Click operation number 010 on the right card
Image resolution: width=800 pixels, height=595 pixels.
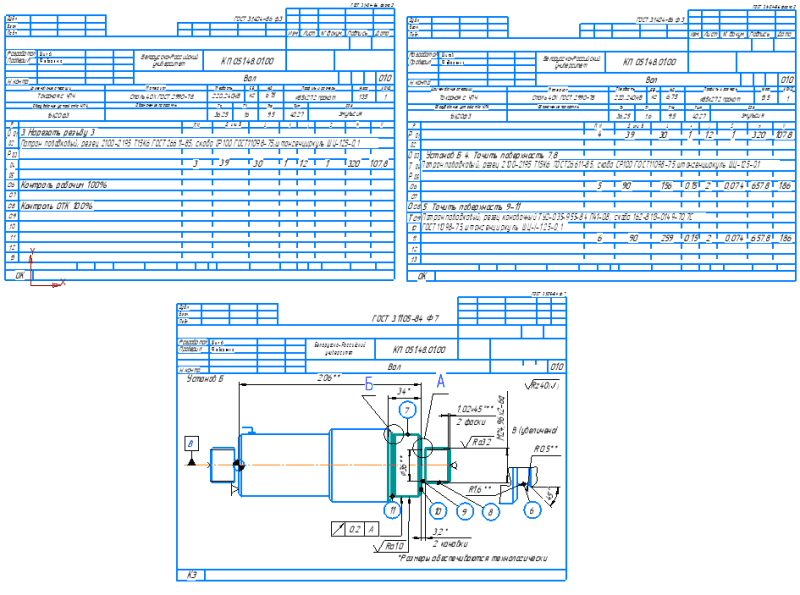787,80
